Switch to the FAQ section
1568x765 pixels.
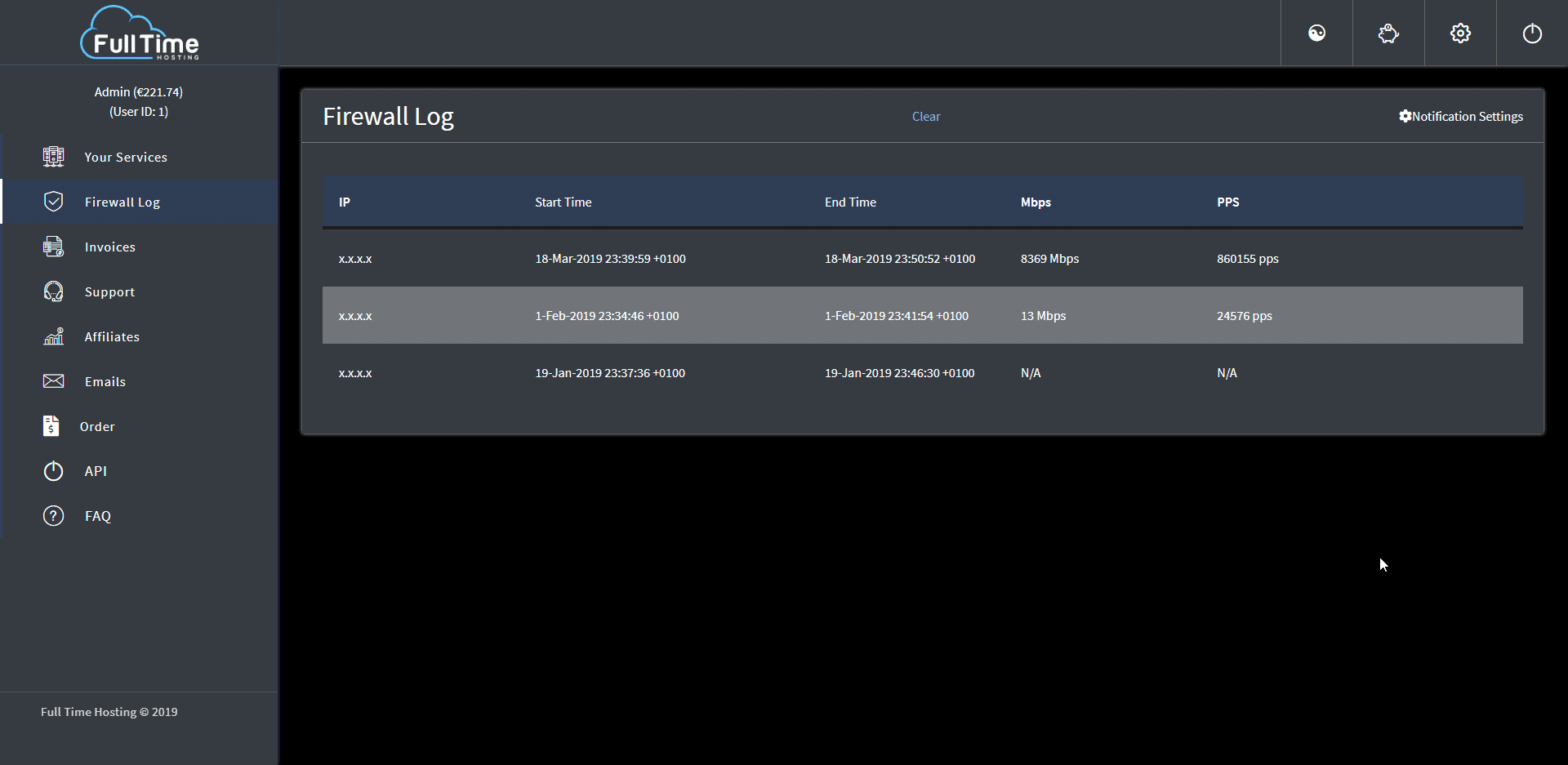coord(53,515)
